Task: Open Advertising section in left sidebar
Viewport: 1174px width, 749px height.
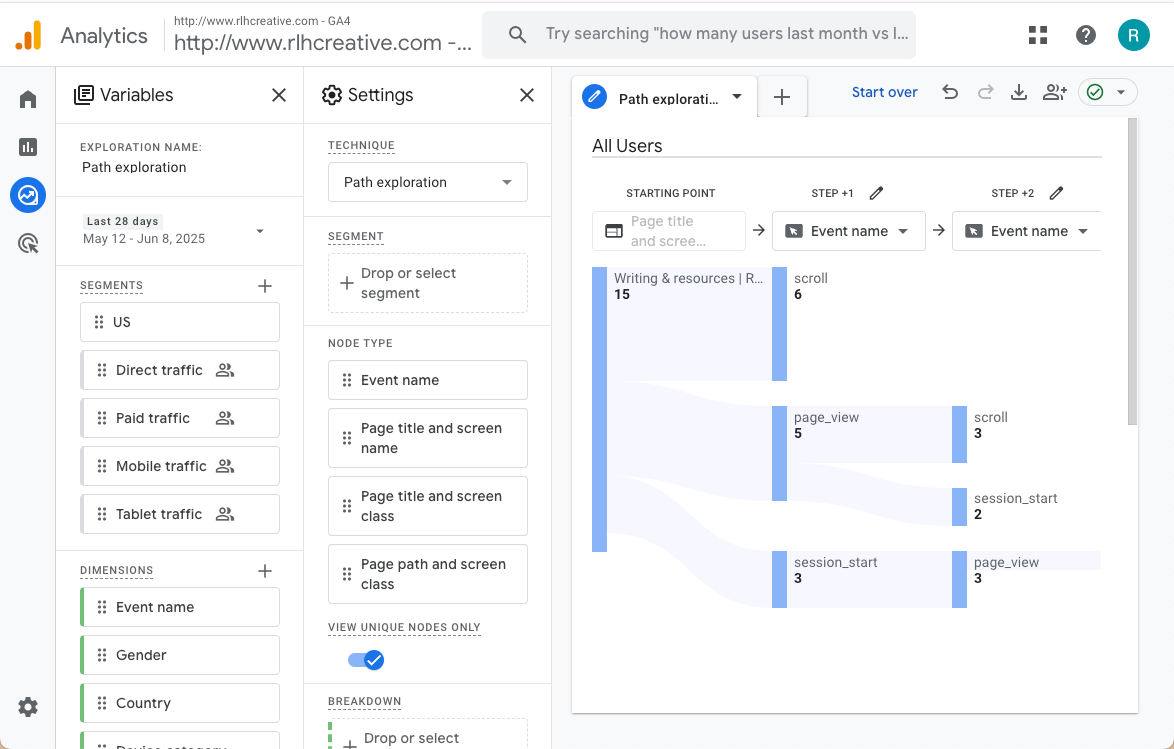Action: (28, 243)
